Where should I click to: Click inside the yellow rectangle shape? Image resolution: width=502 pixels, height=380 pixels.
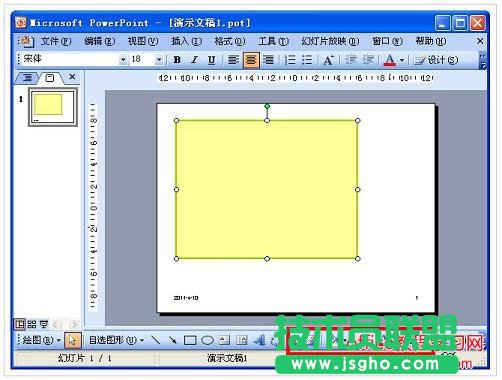267,189
